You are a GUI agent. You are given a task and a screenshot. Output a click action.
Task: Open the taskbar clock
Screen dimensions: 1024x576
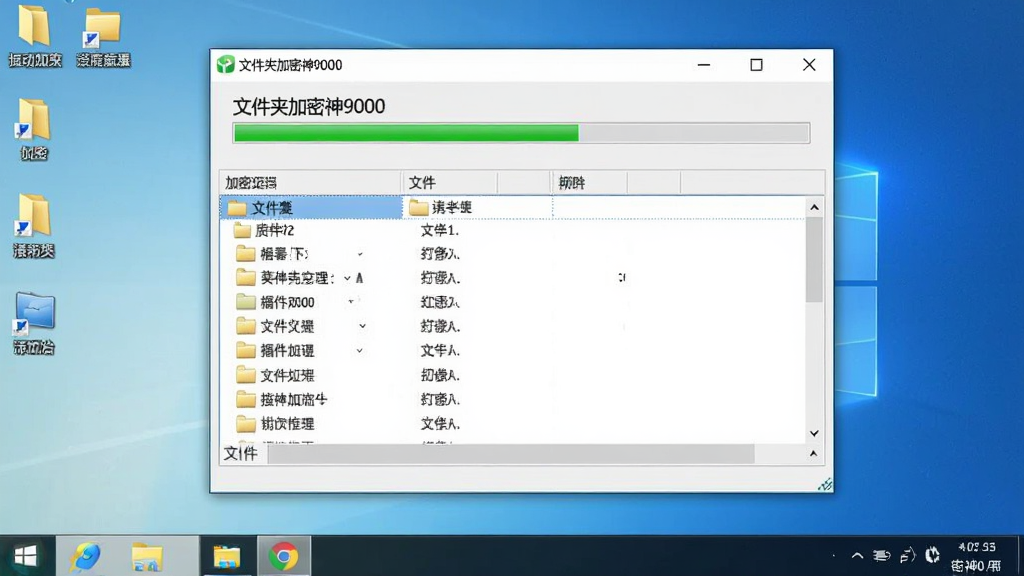pos(976,556)
